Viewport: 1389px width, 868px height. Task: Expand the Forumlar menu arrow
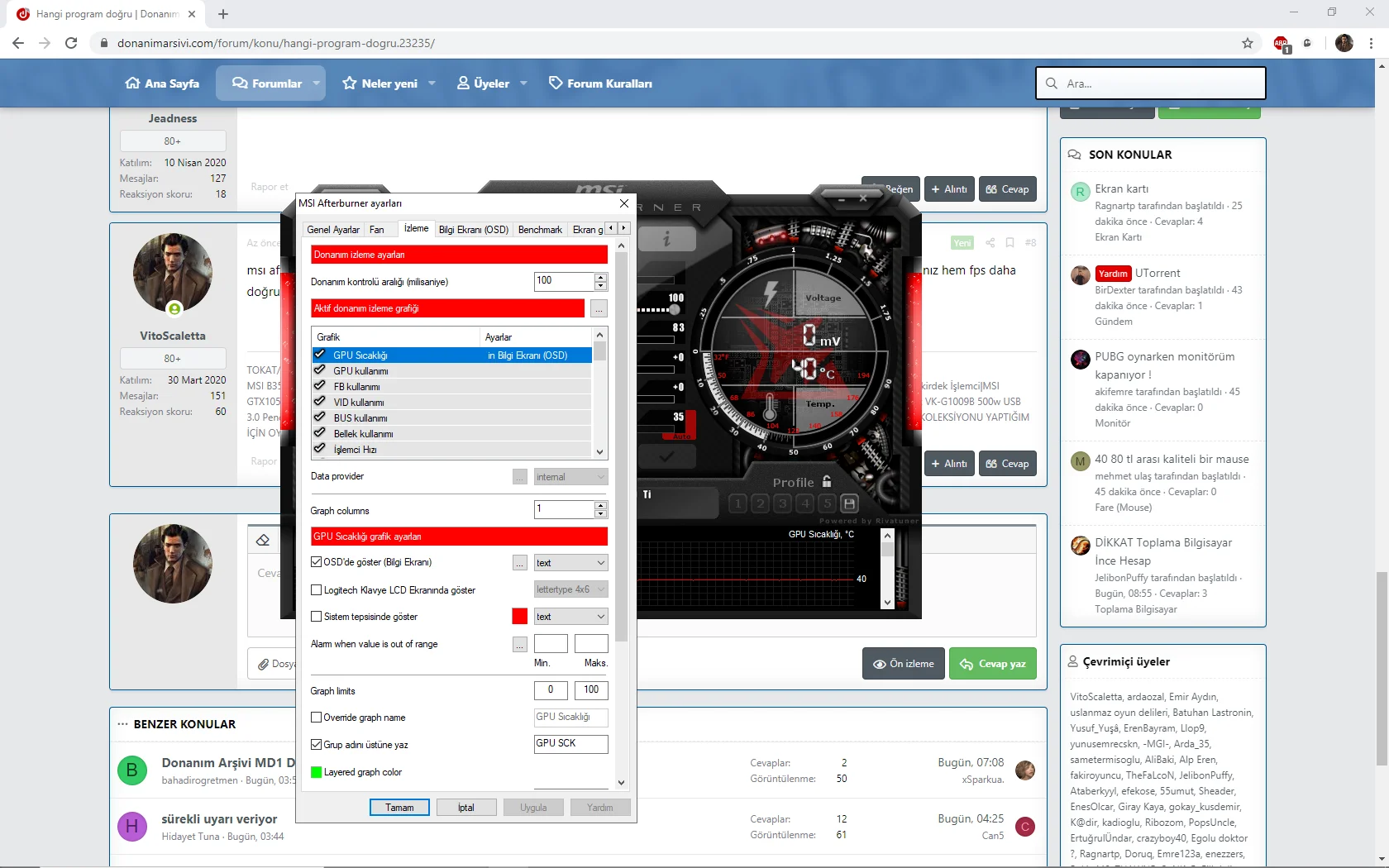coord(316,83)
